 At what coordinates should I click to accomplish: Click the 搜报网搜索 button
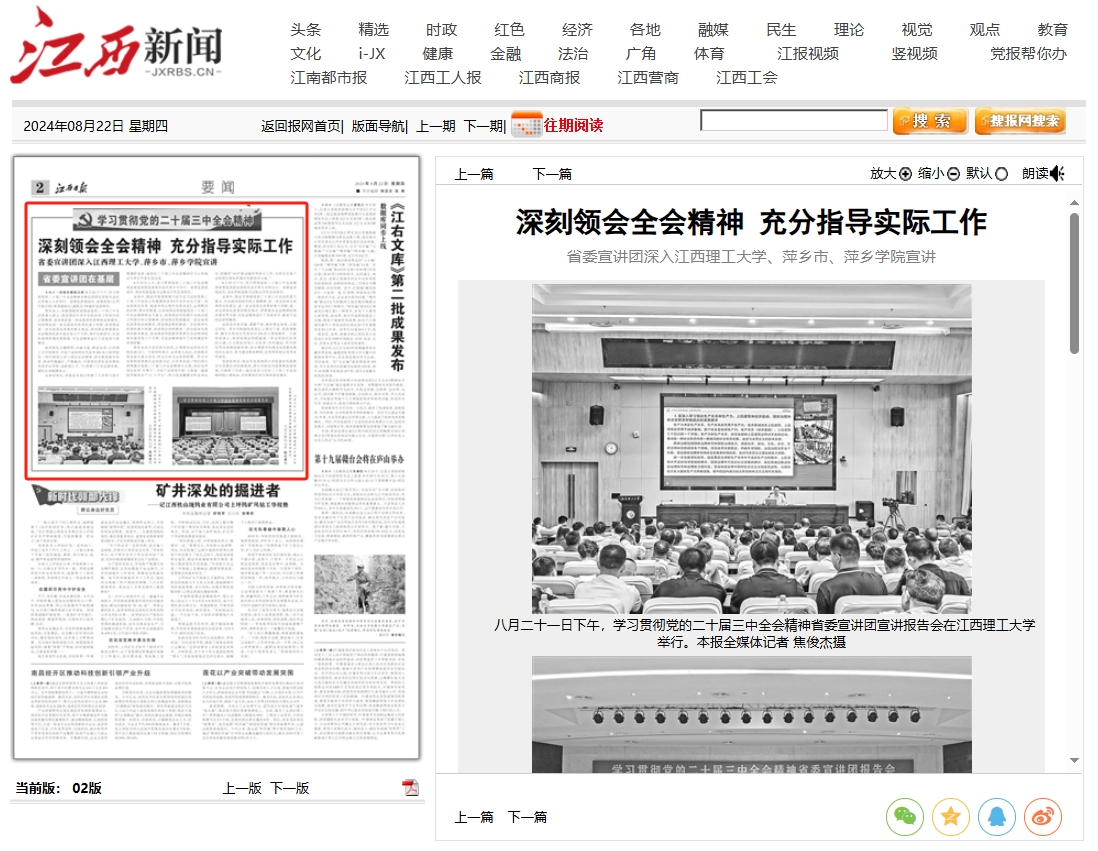pos(1020,121)
